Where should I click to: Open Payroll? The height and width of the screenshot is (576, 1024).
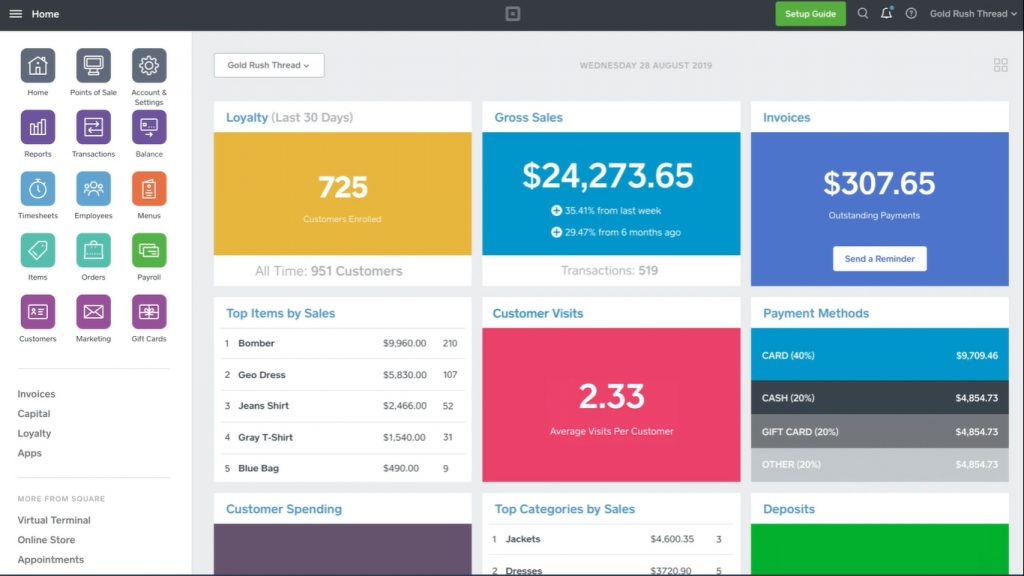pyautogui.click(x=148, y=252)
